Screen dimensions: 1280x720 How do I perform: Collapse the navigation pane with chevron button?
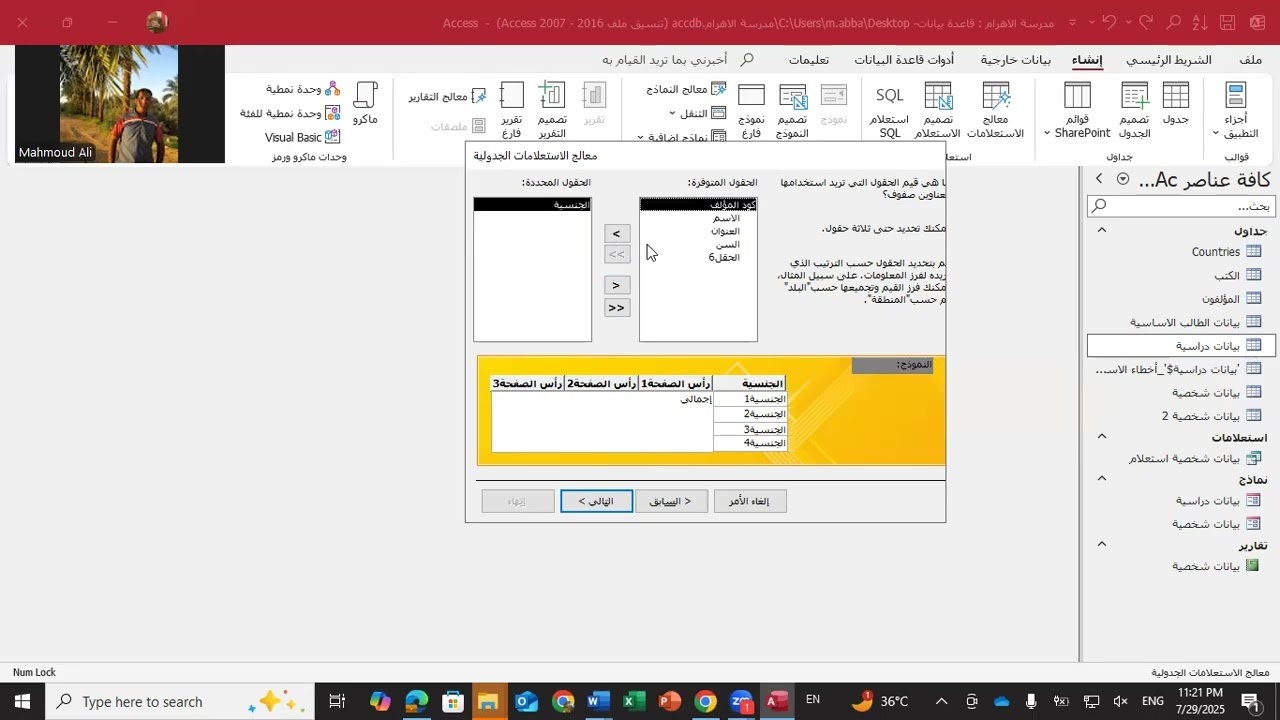point(1098,179)
